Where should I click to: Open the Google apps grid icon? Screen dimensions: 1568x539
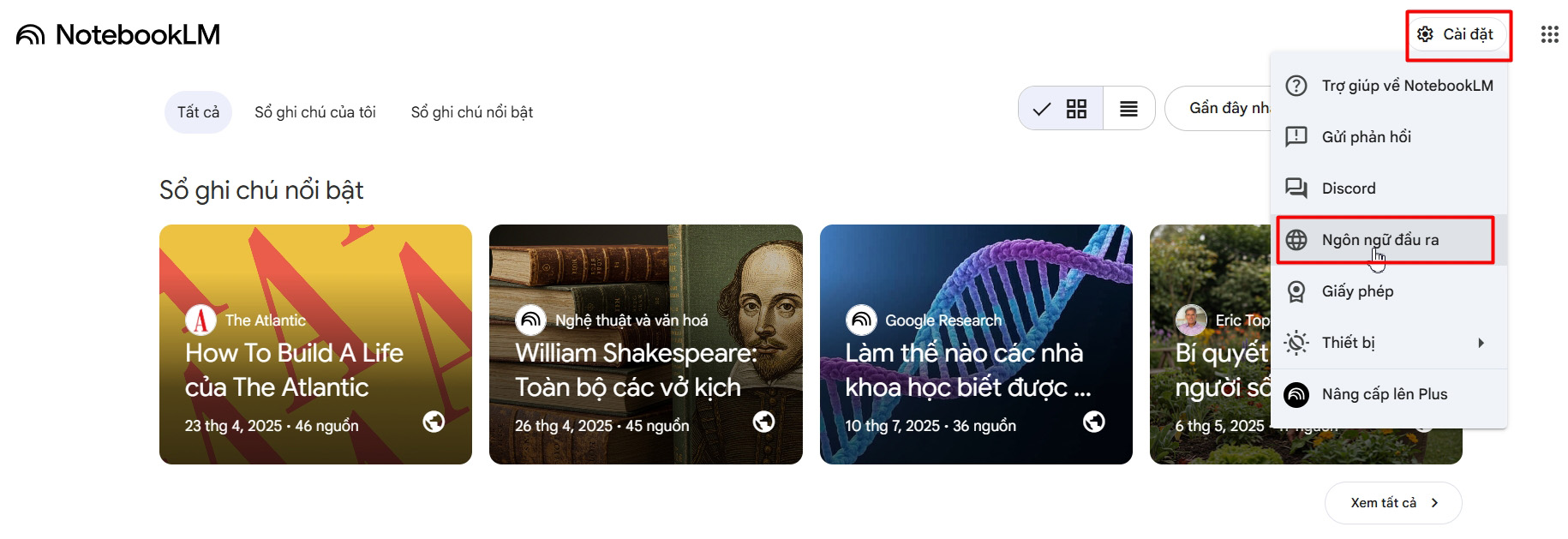point(1549,34)
